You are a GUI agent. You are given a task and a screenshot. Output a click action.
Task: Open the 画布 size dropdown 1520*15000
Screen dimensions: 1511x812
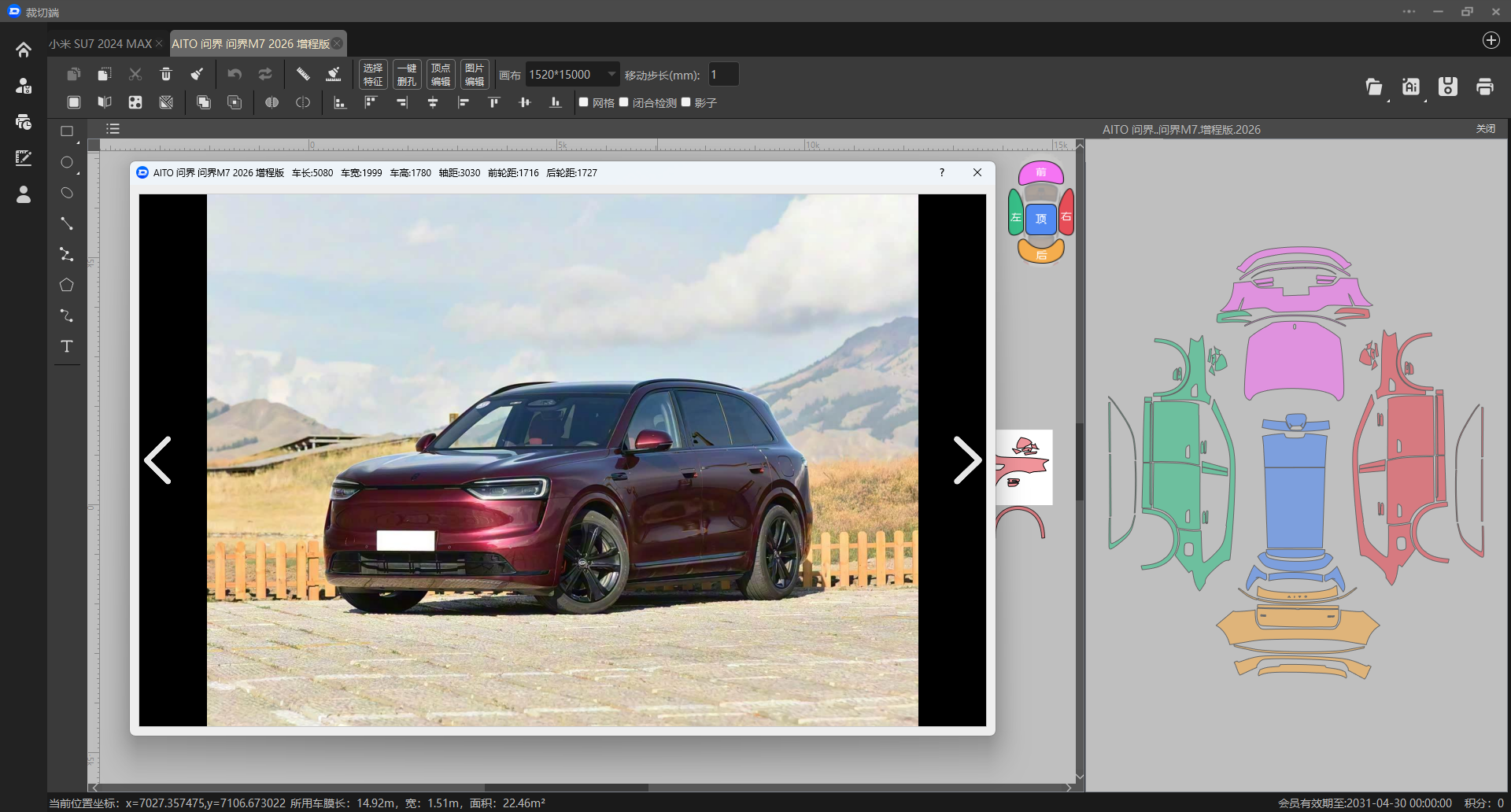point(572,75)
